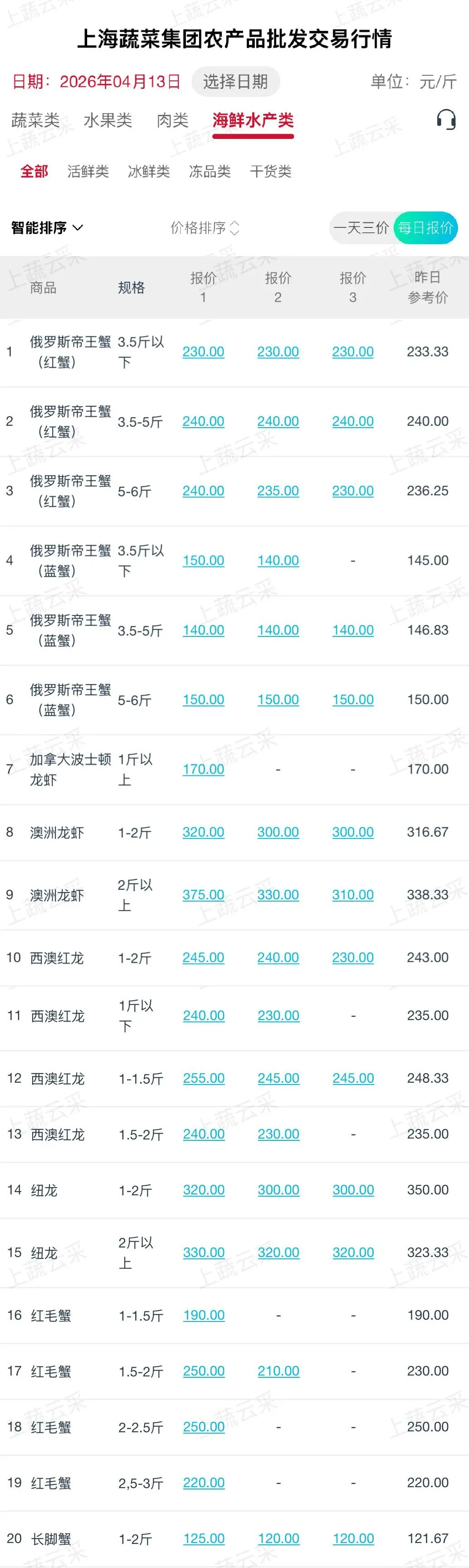Open the 选择日期 date picker
Image resolution: width=469 pixels, height=1568 pixels.
pyautogui.click(x=235, y=82)
